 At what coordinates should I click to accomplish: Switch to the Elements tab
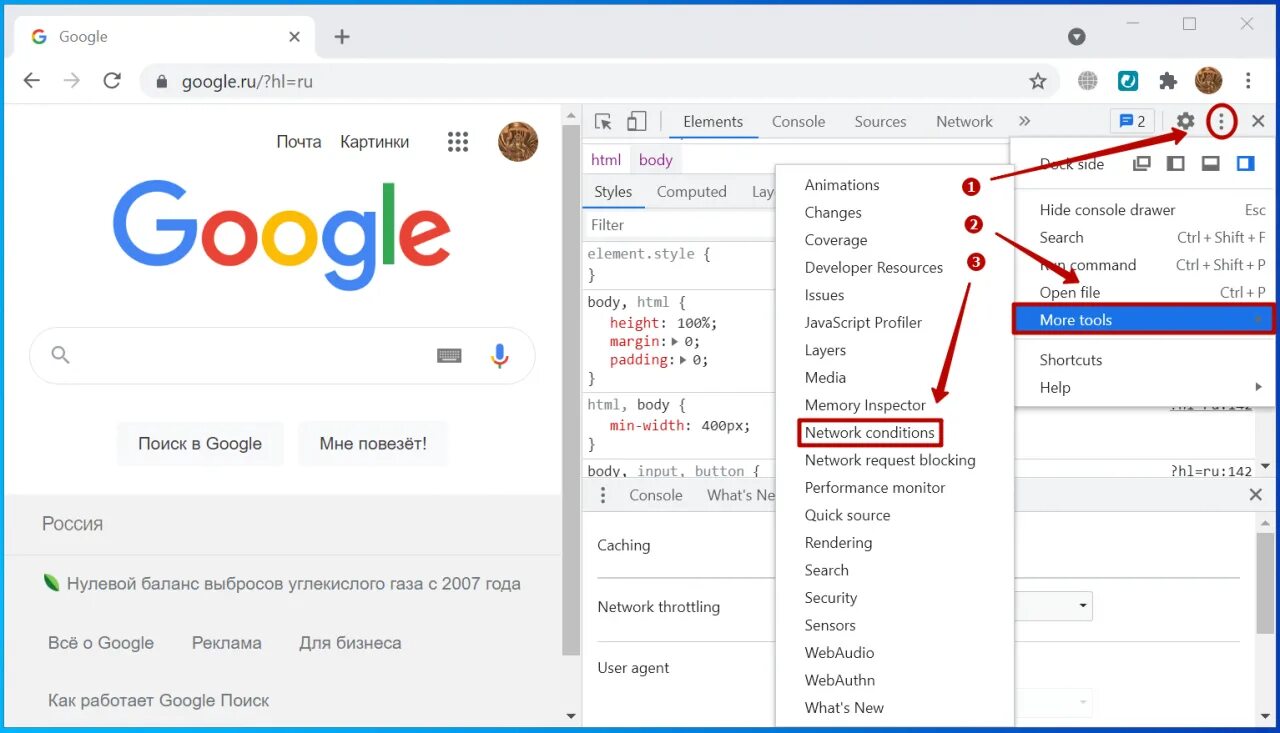(x=713, y=122)
